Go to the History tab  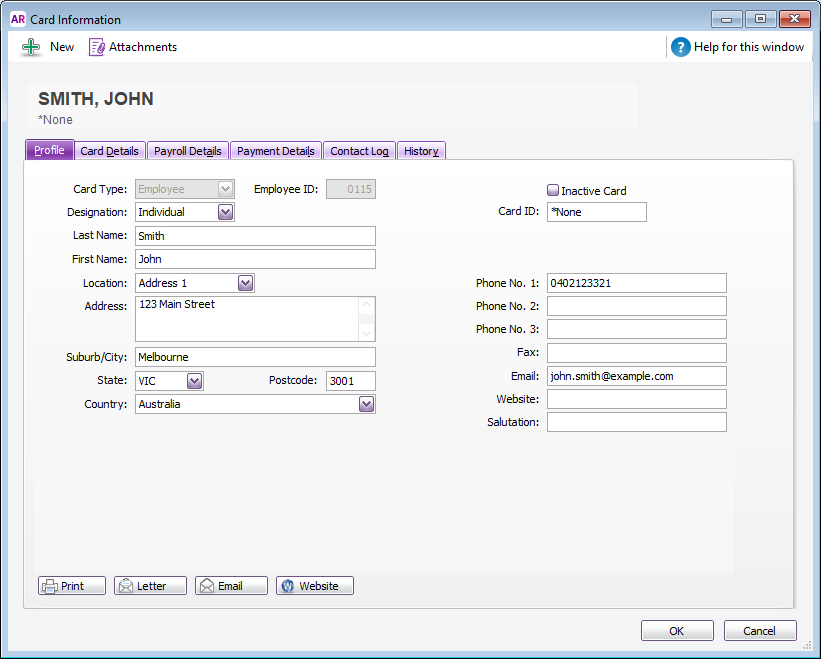point(421,151)
